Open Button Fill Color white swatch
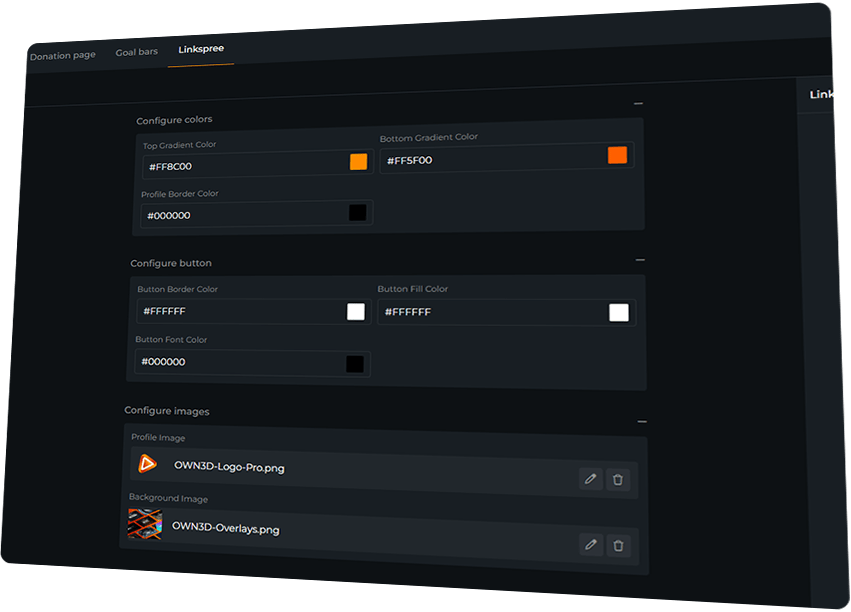851x612 pixels. coord(619,313)
